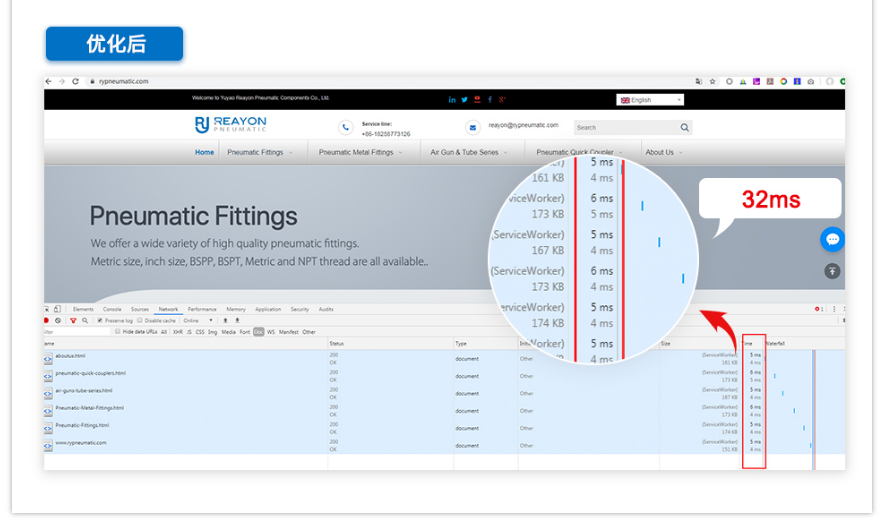880x518 pixels.
Task: Click the red record network log button
Action: click(47, 320)
